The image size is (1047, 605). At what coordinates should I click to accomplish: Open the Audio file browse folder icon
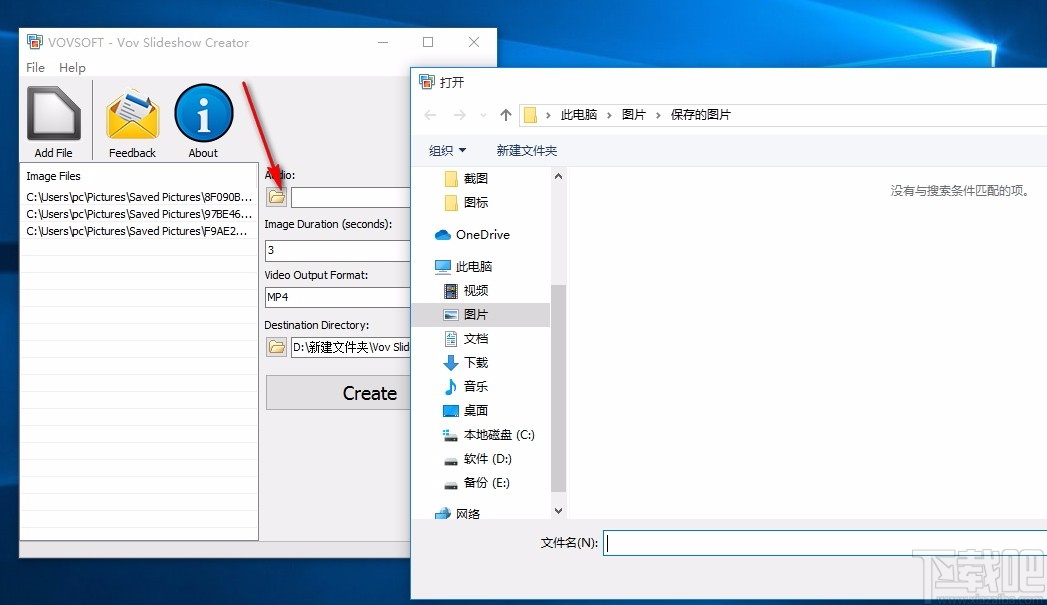(275, 196)
